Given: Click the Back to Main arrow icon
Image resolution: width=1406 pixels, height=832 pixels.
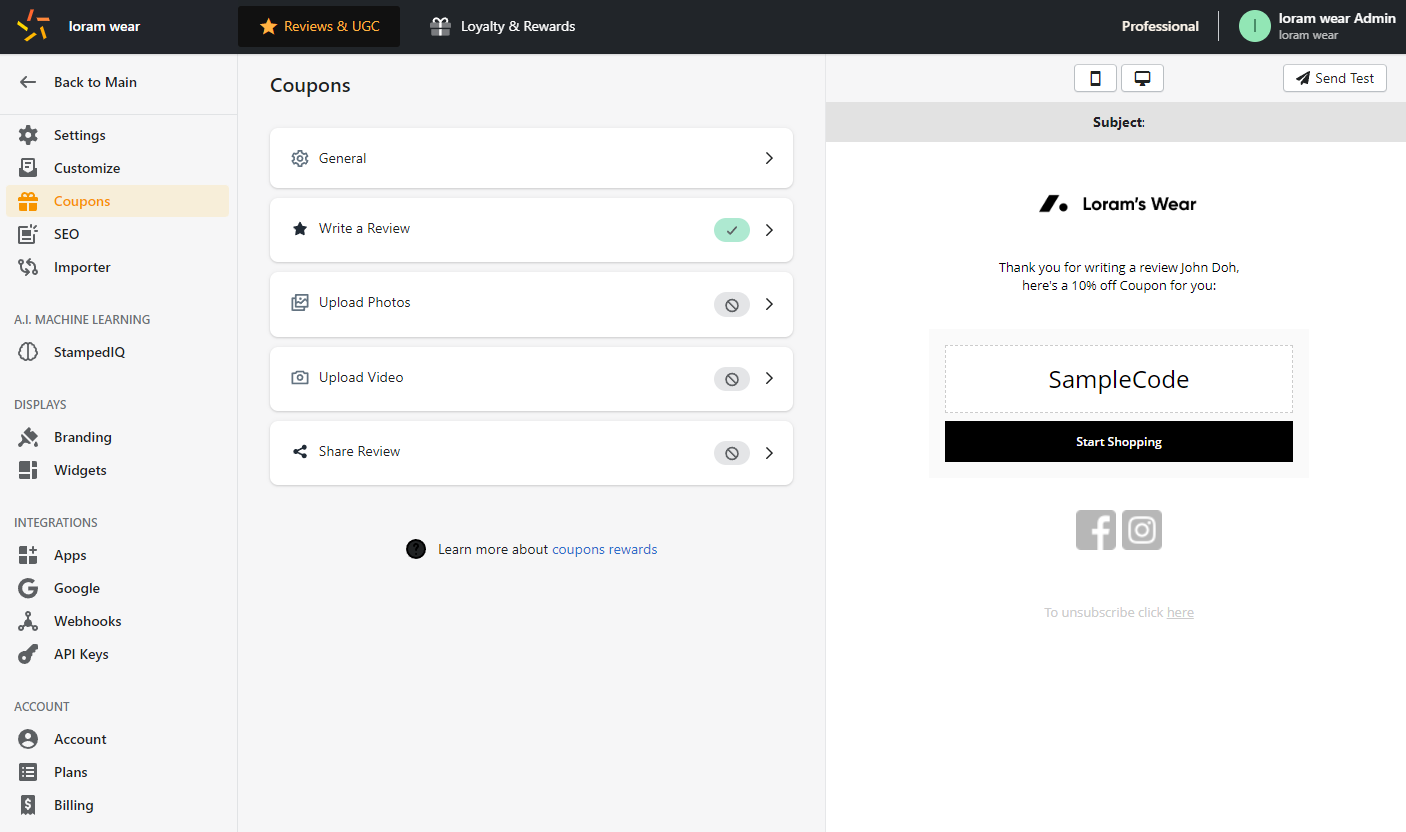Looking at the screenshot, I should [x=28, y=82].
